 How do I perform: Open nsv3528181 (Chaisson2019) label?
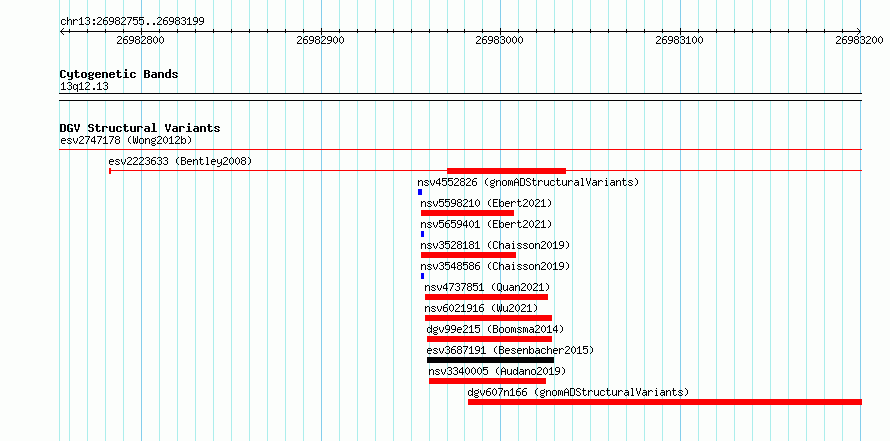pos(495,245)
